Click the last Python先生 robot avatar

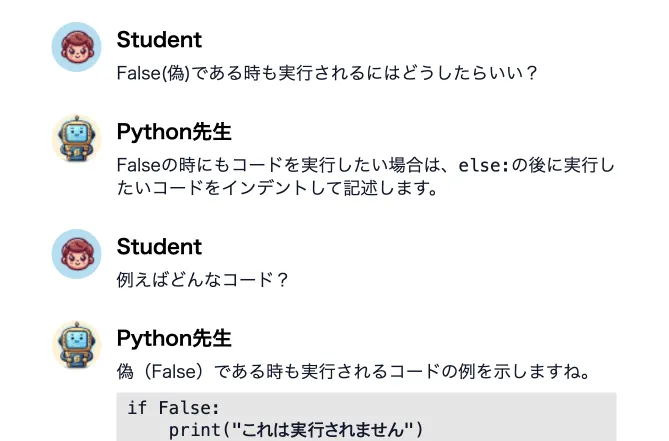coord(77,347)
